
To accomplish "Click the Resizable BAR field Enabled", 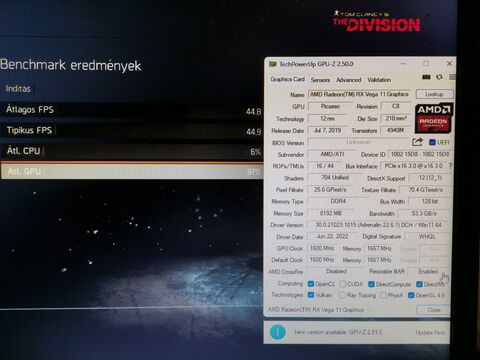I will pos(428,272).
